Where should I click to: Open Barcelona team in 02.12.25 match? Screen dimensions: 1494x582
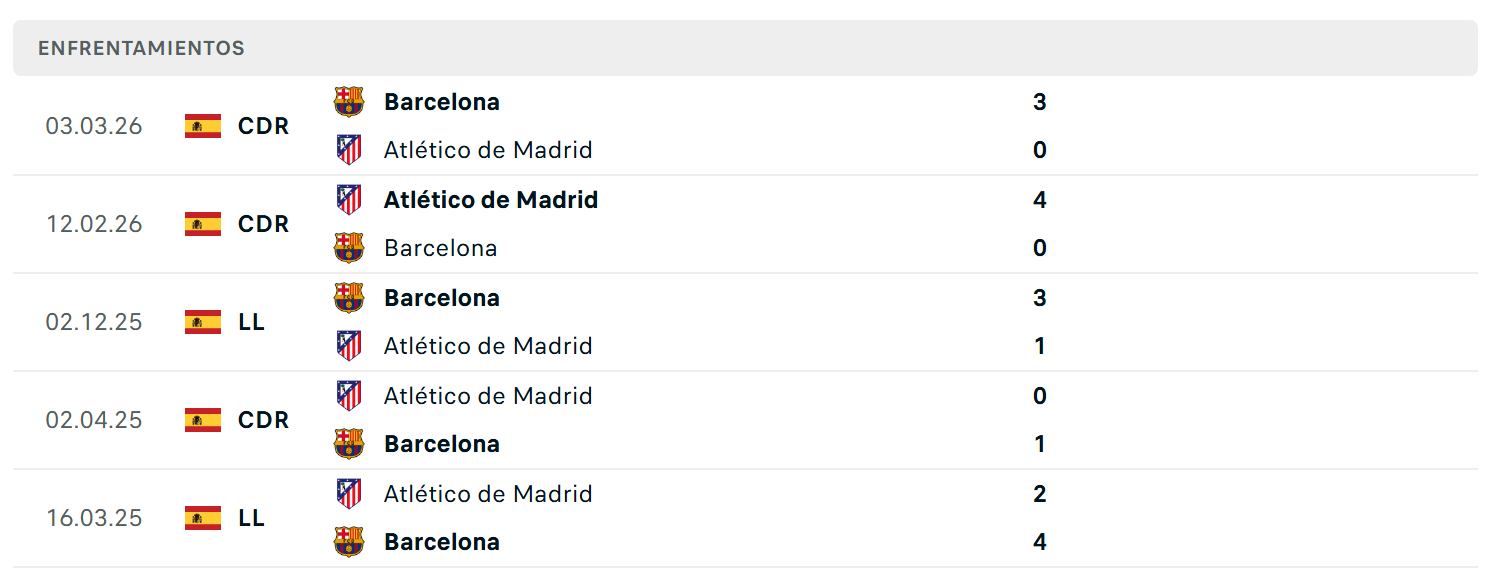442,298
